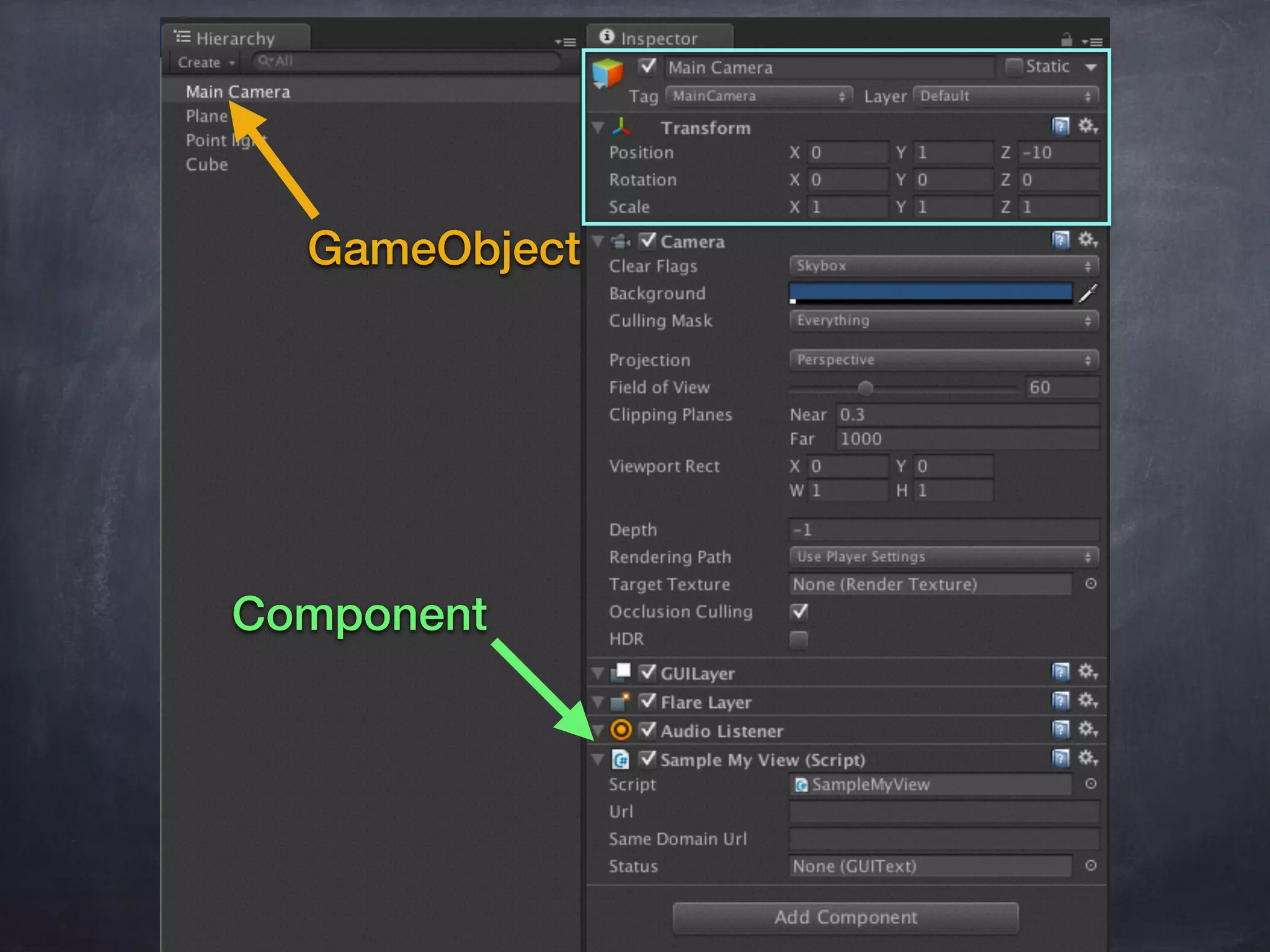Toggle the Occlusion Culling checkbox
This screenshot has width=1270, height=952.
[799, 612]
